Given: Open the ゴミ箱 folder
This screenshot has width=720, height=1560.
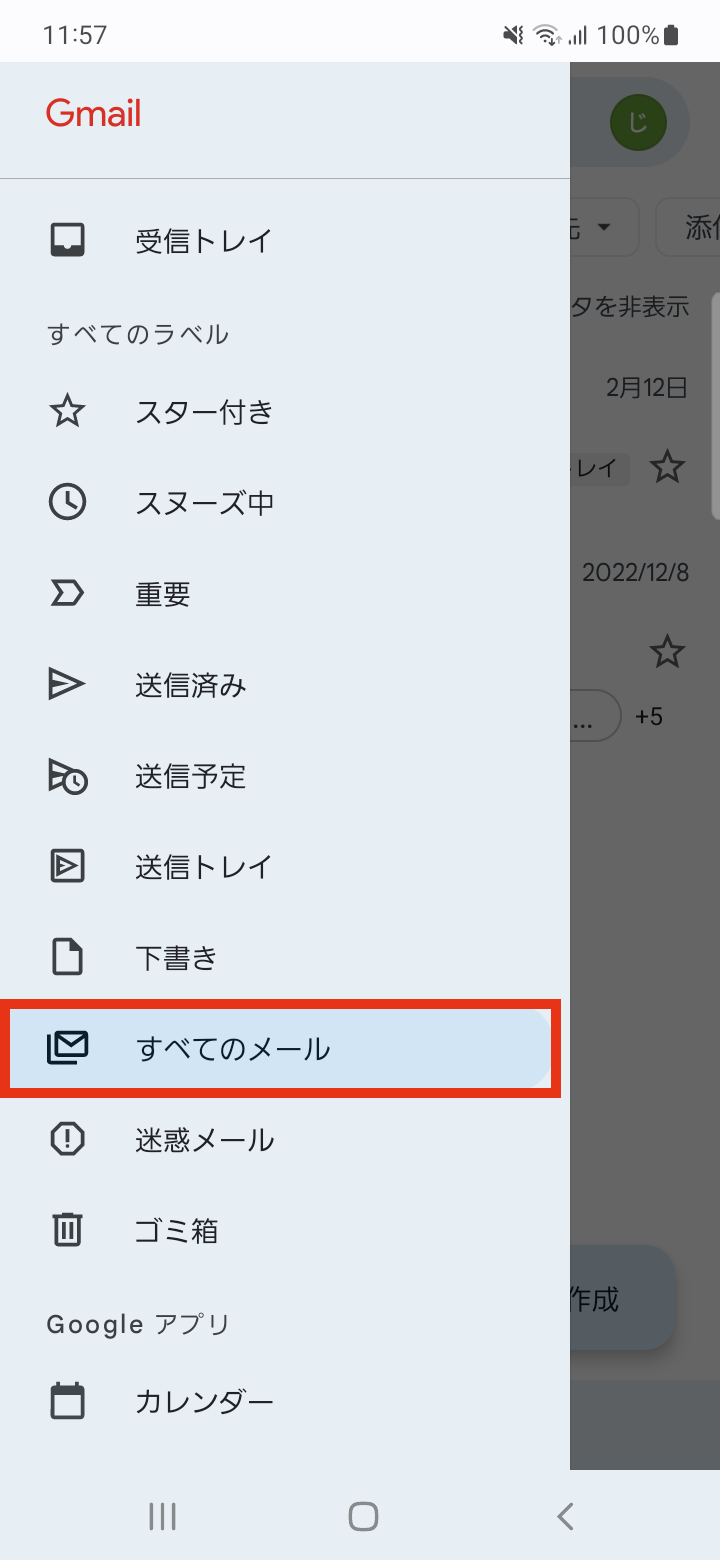Looking at the screenshot, I should pyautogui.click(x=285, y=1230).
